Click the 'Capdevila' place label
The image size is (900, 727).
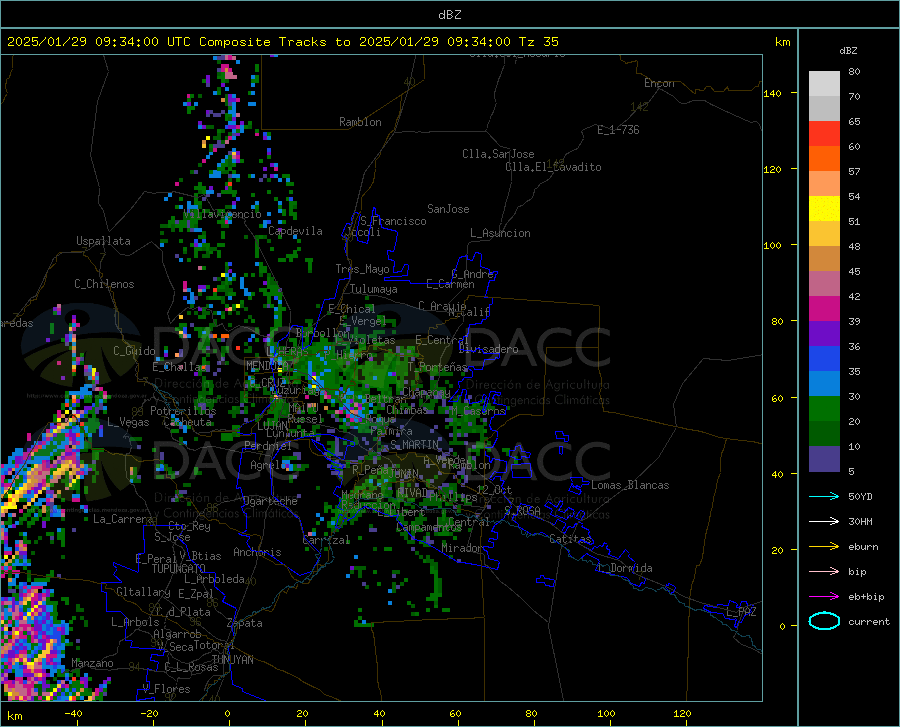click(295, 231)
